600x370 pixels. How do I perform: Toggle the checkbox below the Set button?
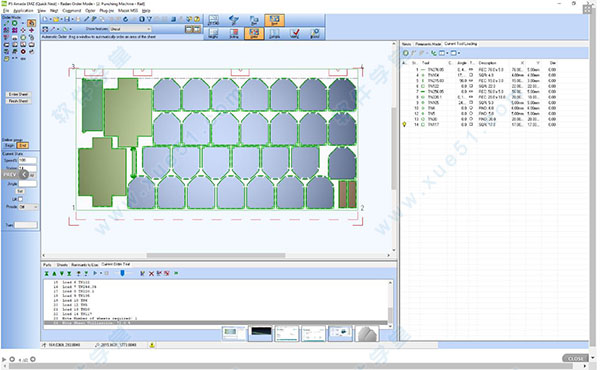(x=20, y=199)
